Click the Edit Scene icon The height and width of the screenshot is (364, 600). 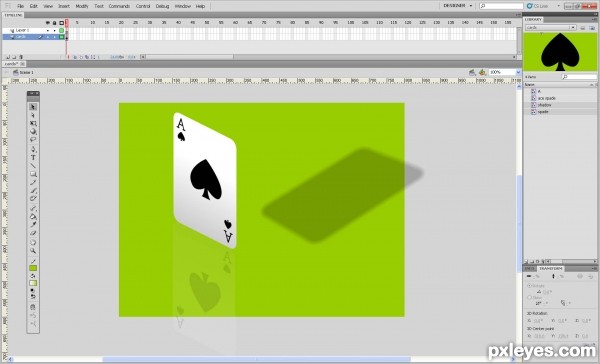pyautogui.click(x=473, y=72)
